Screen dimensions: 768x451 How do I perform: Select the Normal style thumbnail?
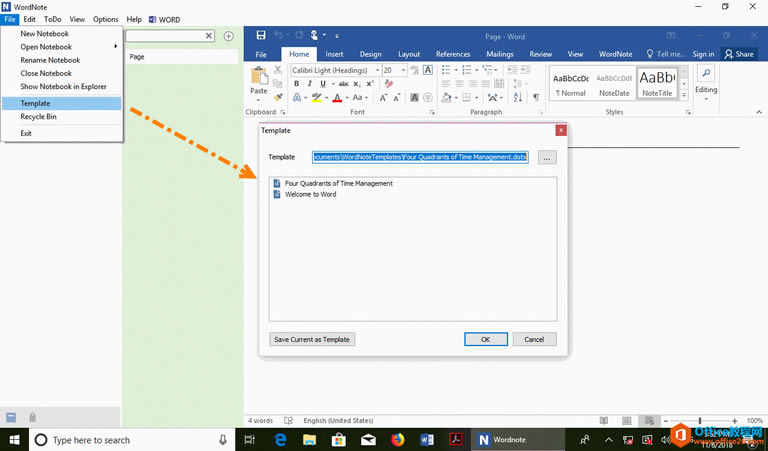click(571, 84)
